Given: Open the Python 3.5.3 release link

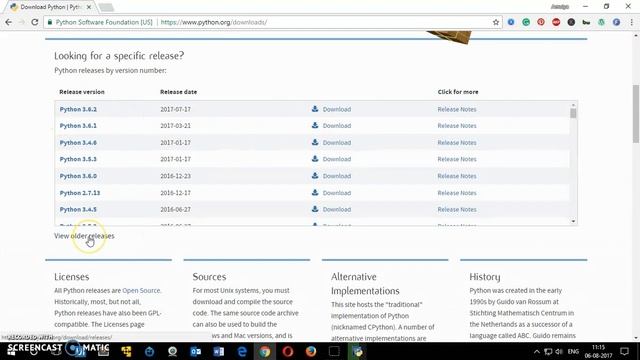Looking at the screenshot, I should [78, 159].
